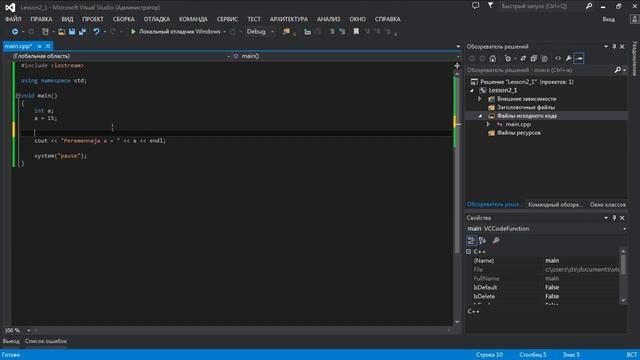The height and width of the screenshot is (360, 640).
Task: Pin the Solution Explorer panel
Action: tap(614, 47)
